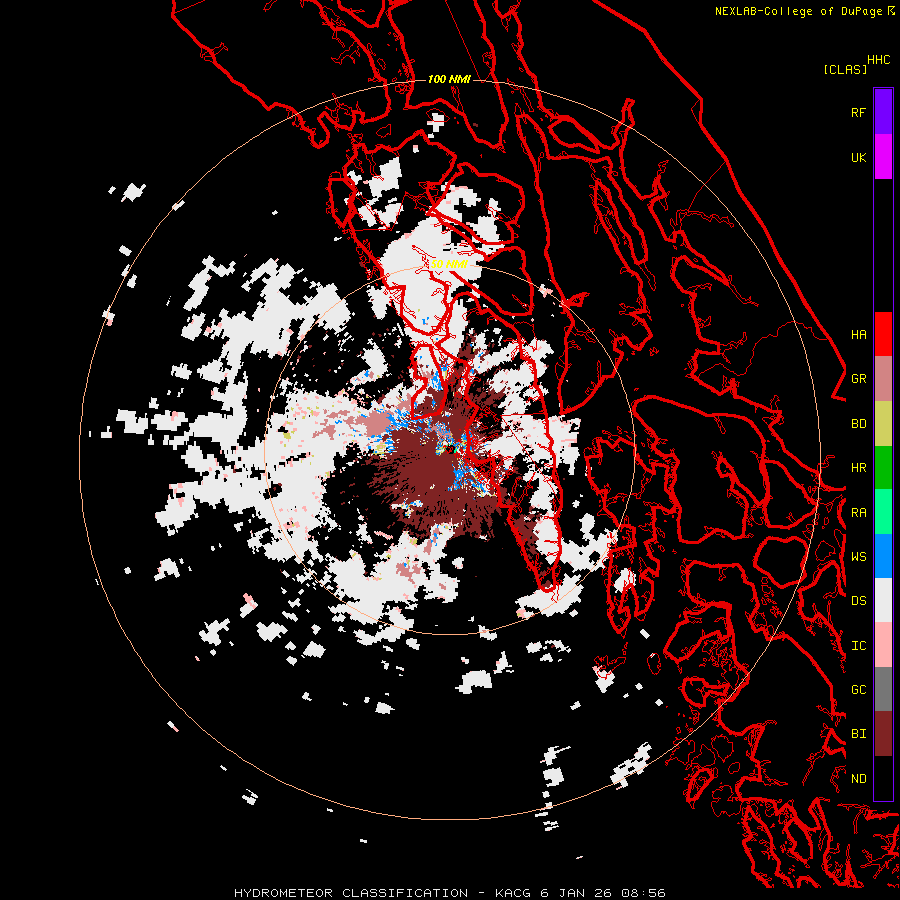Click the BI legend label
Screen dimensions: 900x900
[858, 734]
